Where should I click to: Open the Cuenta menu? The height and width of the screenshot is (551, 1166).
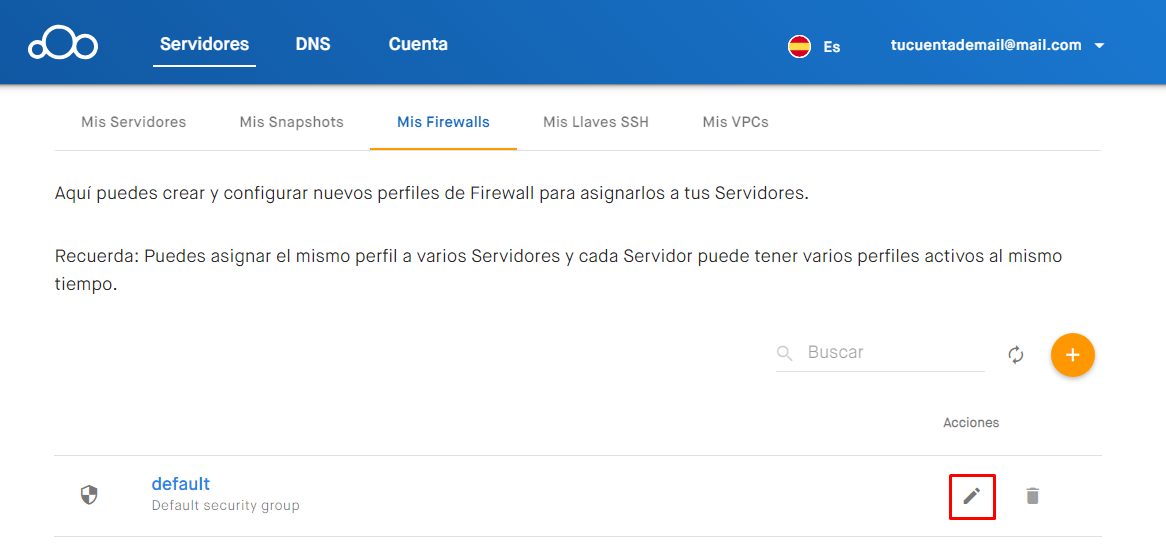(418, 44)
